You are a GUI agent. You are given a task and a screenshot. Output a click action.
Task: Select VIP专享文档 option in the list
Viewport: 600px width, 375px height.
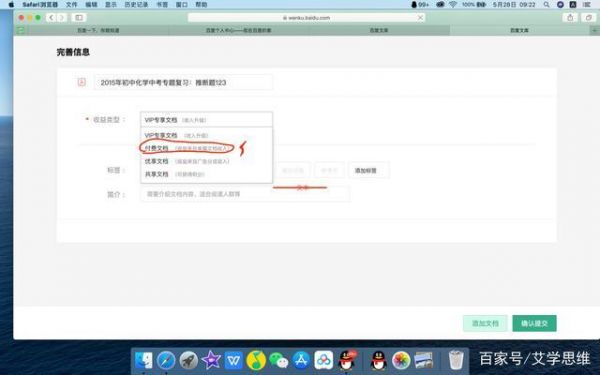click(206, 135)
